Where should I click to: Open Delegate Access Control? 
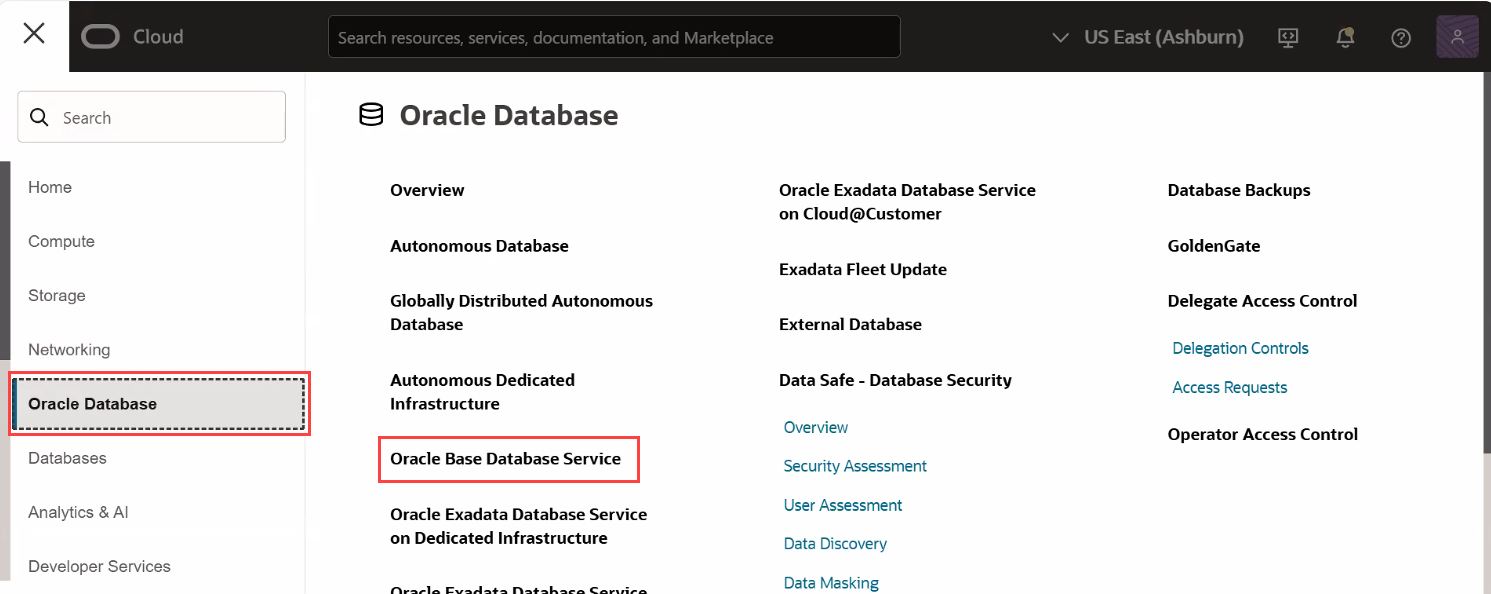pyautogui.click(x=1262, y=301)
